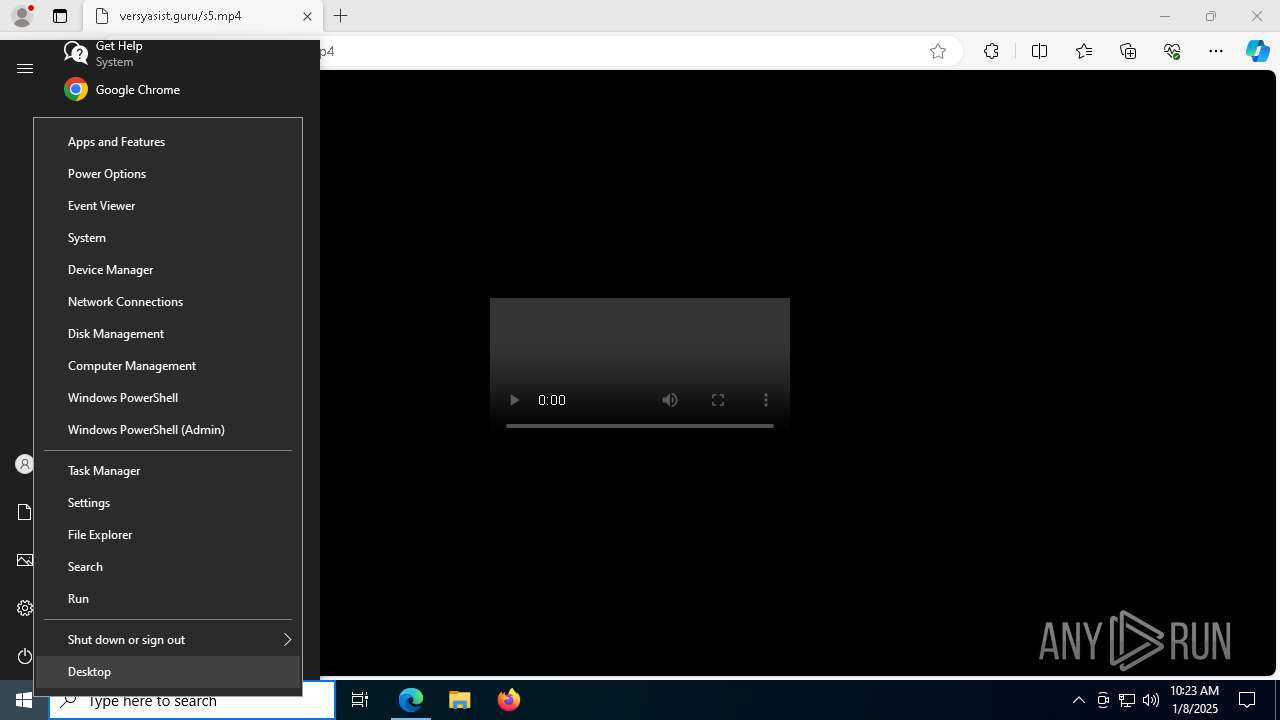
Task: Open File Explorer from the menu
Action: tap(168, 535)
